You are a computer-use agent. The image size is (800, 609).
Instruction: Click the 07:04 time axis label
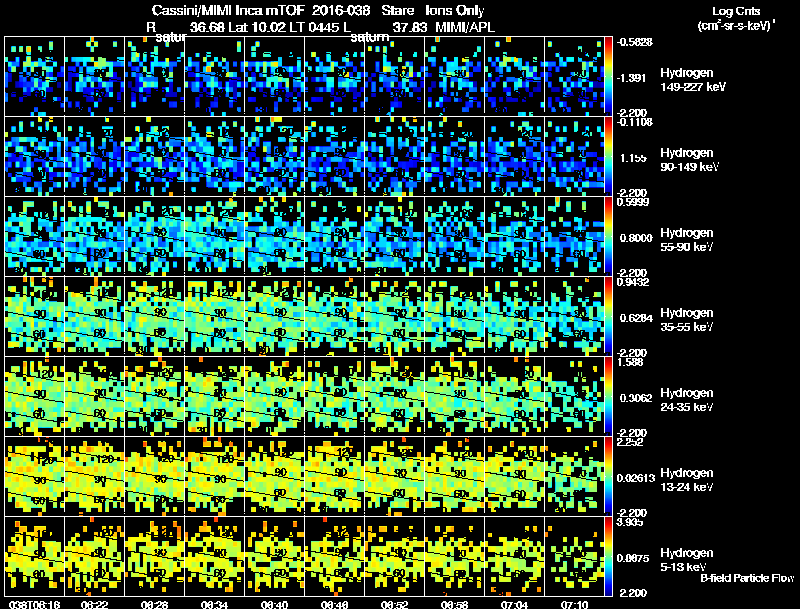click(514, 605)
